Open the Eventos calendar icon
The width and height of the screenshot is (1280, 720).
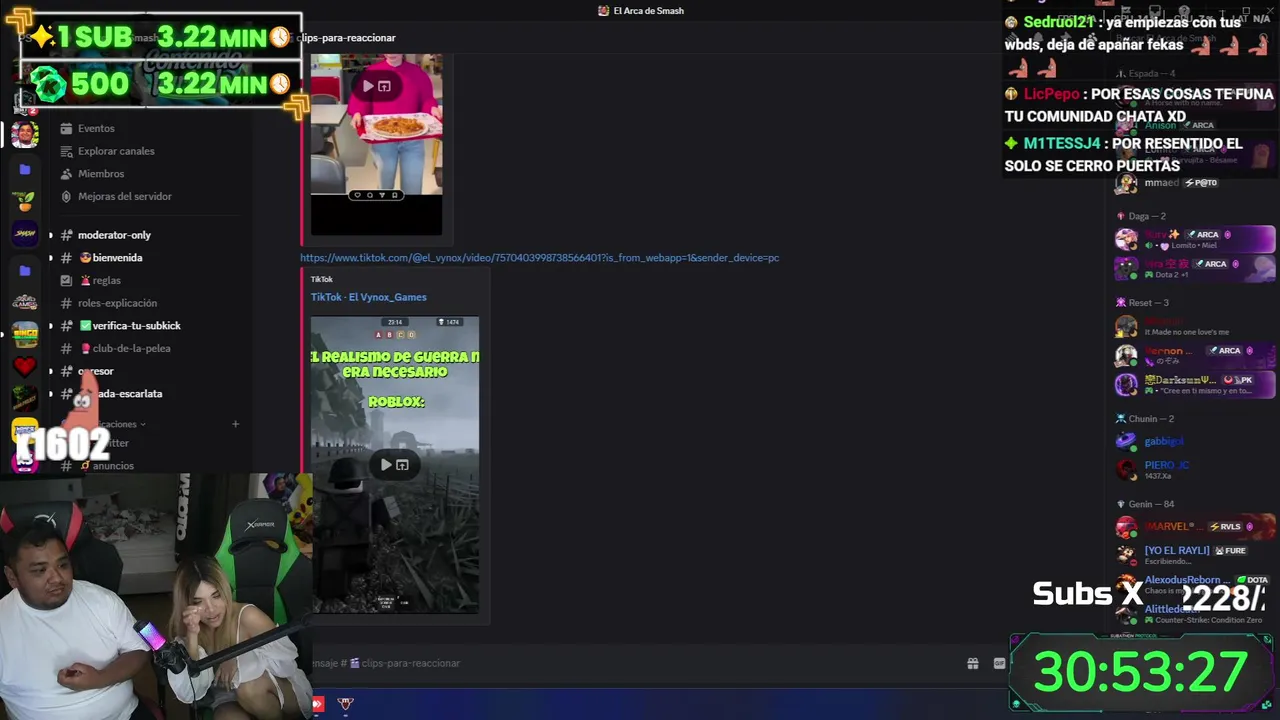point(66,128)
